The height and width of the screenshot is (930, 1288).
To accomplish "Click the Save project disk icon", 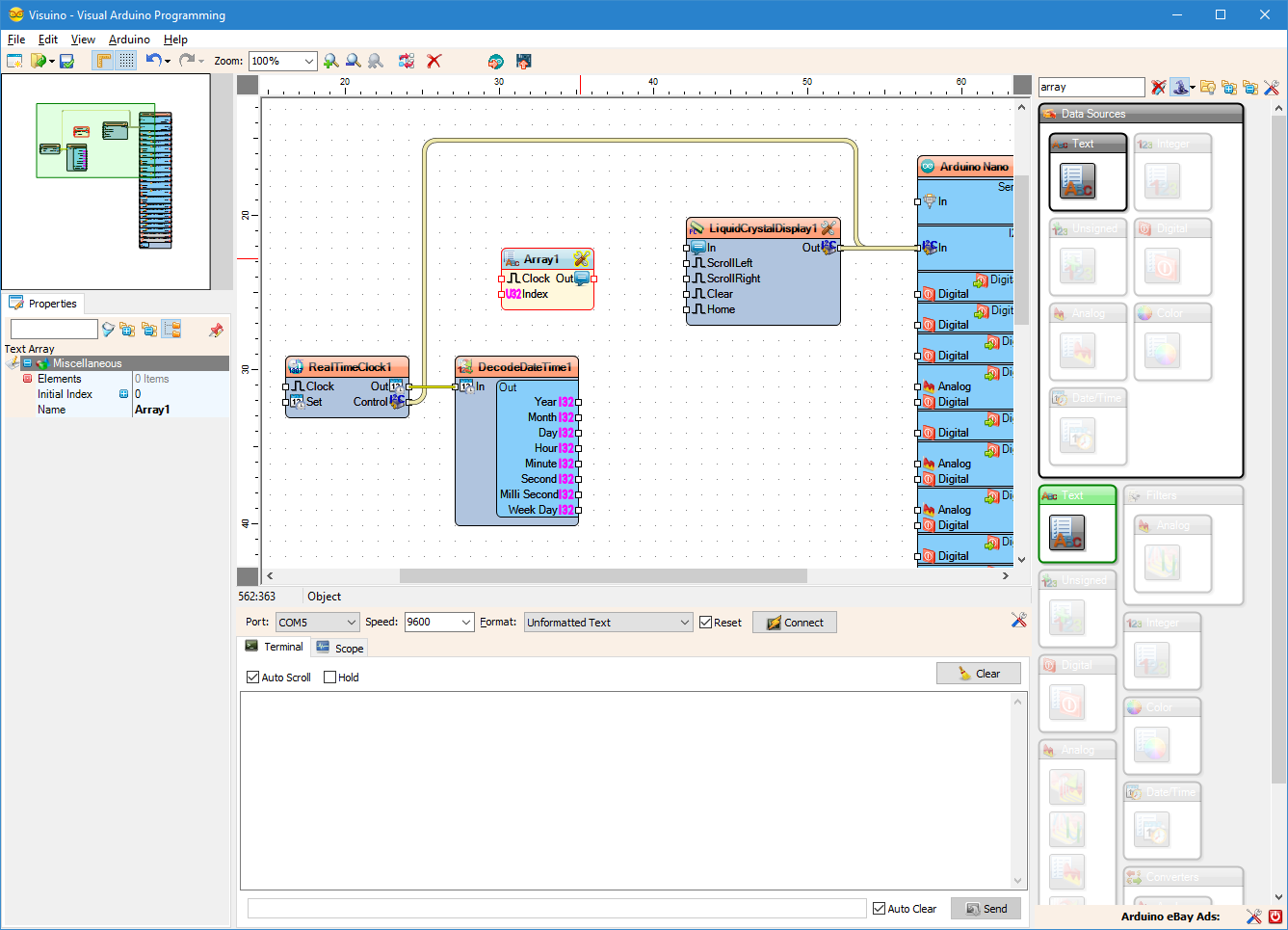I will click(66, 61).
